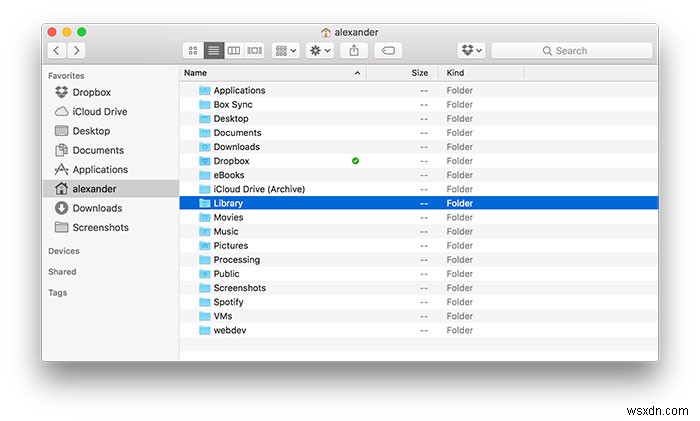This screenshot has height=421, width=700.
Task: Select alexander home in the sidebar
Action: pyautogui.click(x=111, y=189)
